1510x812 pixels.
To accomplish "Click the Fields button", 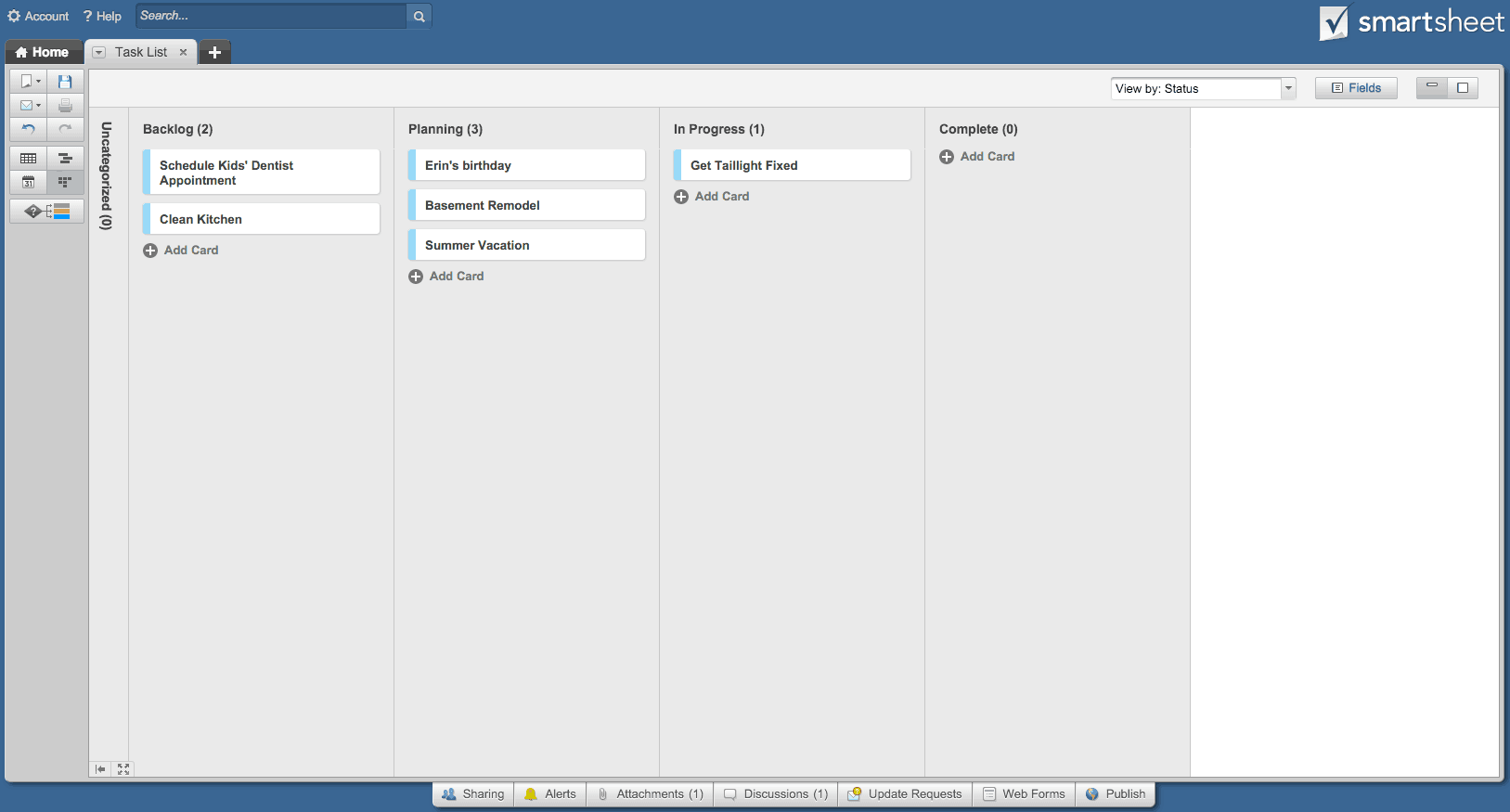I will tap(1356, 88).
